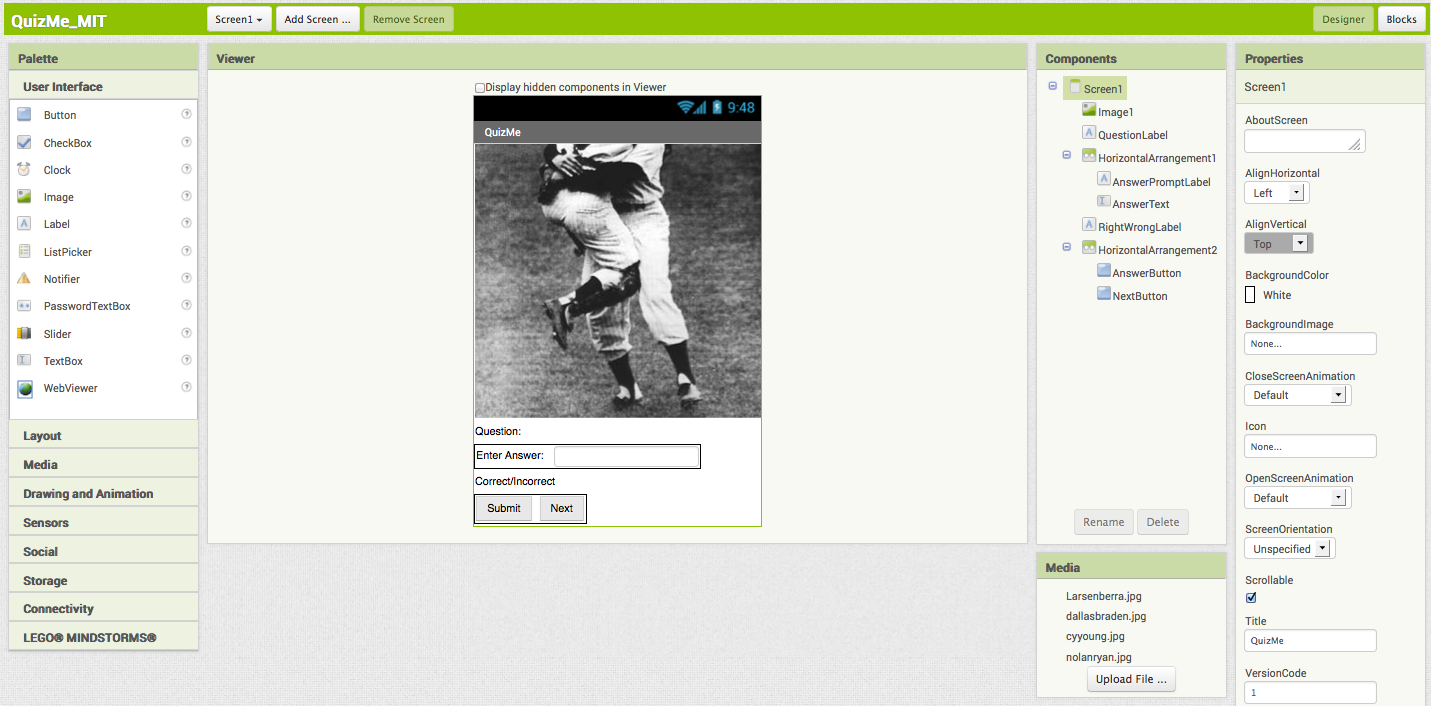
Task: Click the AboutScreen text area
Action: 1305,141
